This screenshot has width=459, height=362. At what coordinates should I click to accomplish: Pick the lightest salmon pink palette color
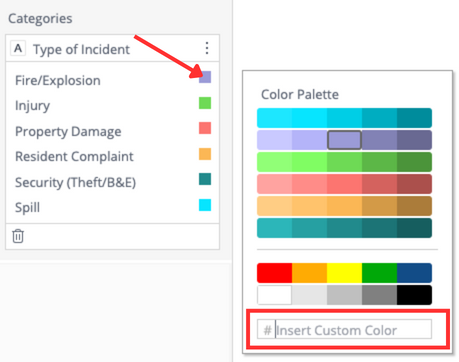click(x=274, y=184)
